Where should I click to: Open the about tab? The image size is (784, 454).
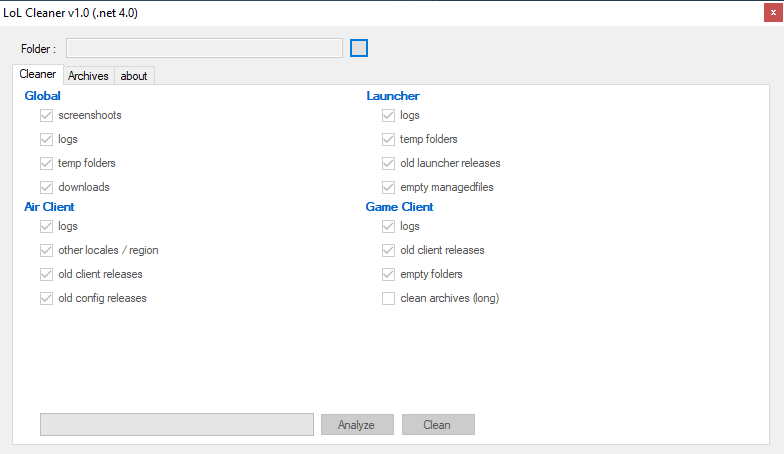coord(134,76)
